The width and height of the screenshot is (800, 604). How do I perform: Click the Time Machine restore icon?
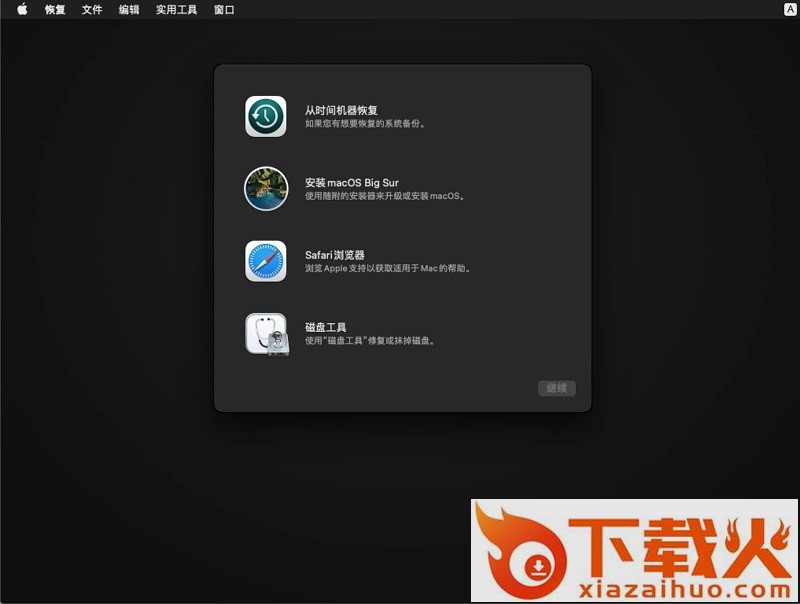pos(265,116)
